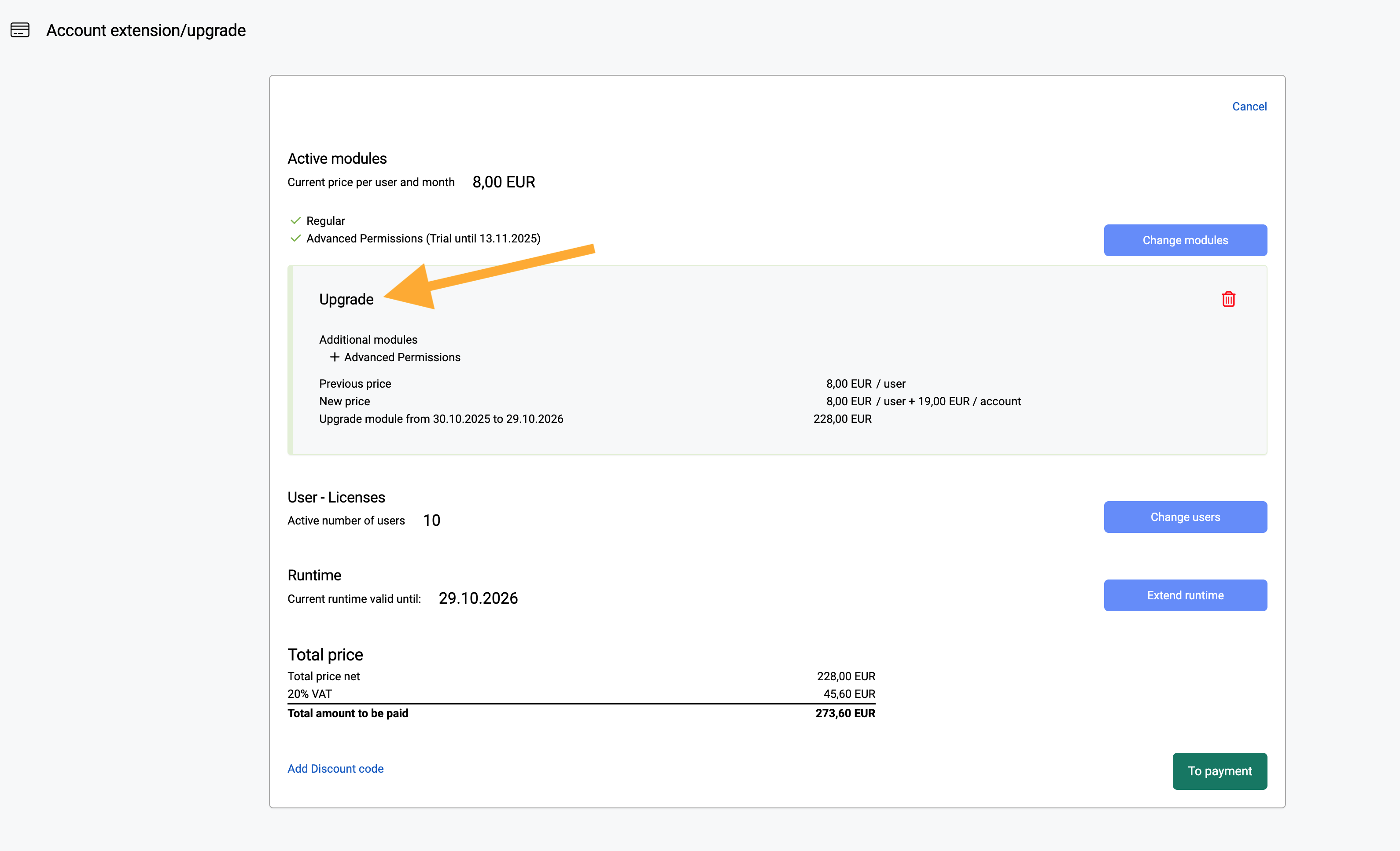This screenshot has height=851, width=1400.
Task: Select the 273,60 EUR total amount
Action: tap(845, 713)
